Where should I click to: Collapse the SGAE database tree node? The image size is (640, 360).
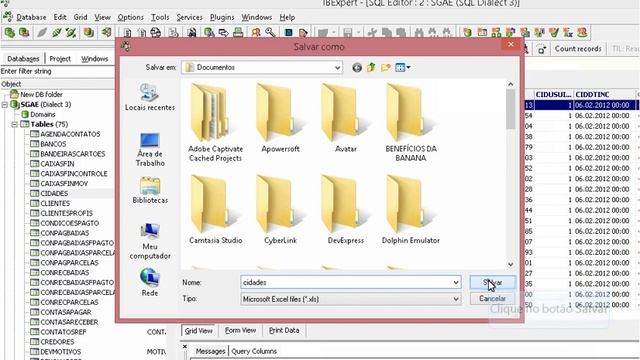(x=5, y=105)
